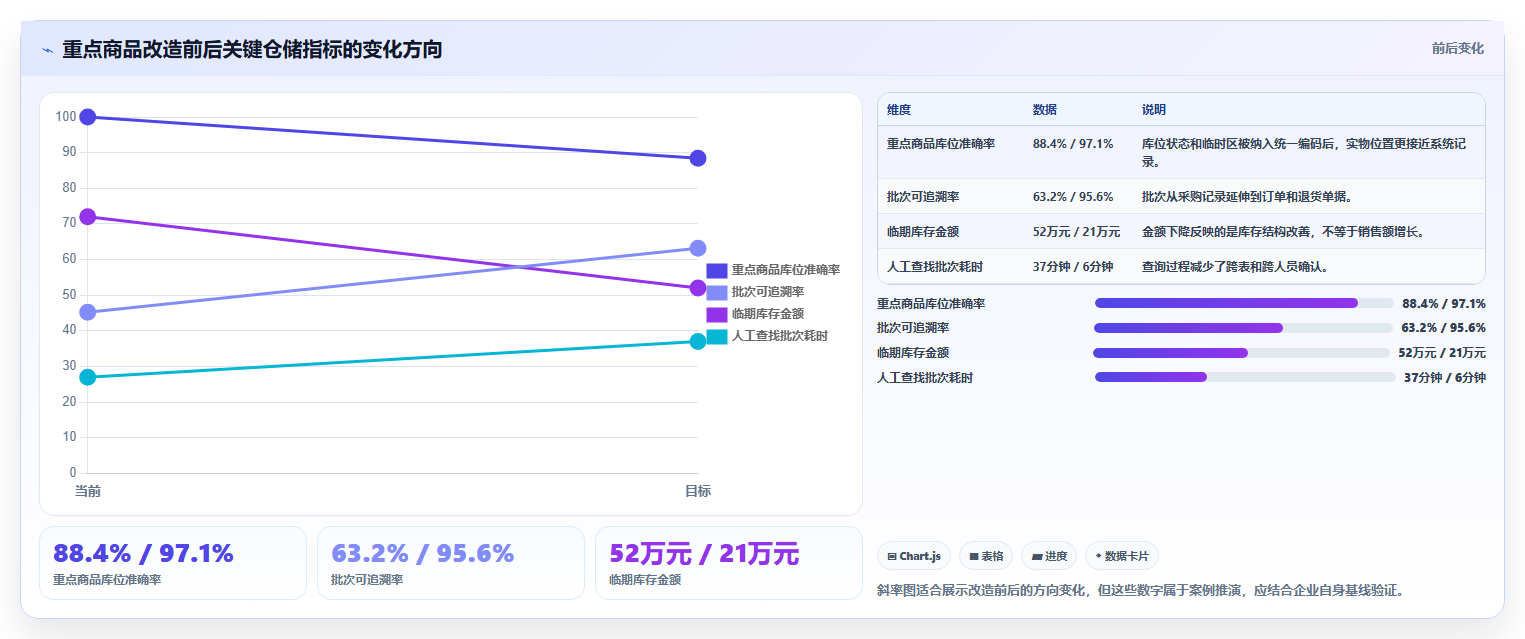Click the lightning icon beside the title
This screenshot has width=1525, height=639.
point(47,50)
